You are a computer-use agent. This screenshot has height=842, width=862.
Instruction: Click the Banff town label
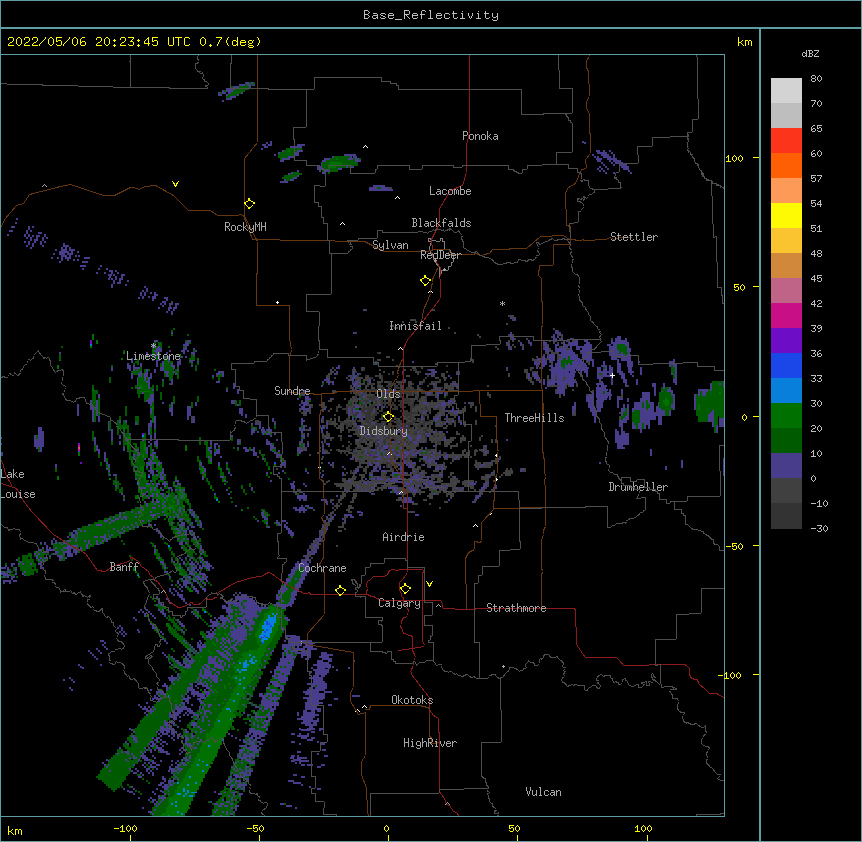click(124, 567)
